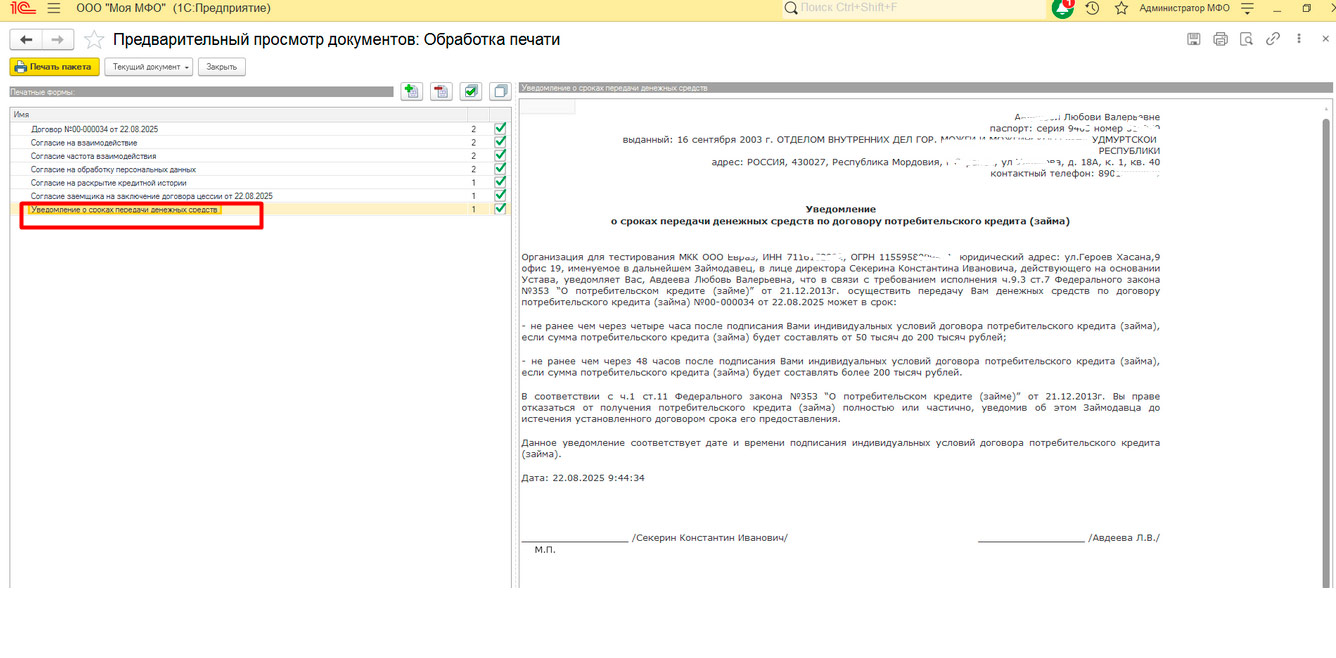
Task: Open the 1C main menu hamburger icon
Action: (x=53, y=8)
